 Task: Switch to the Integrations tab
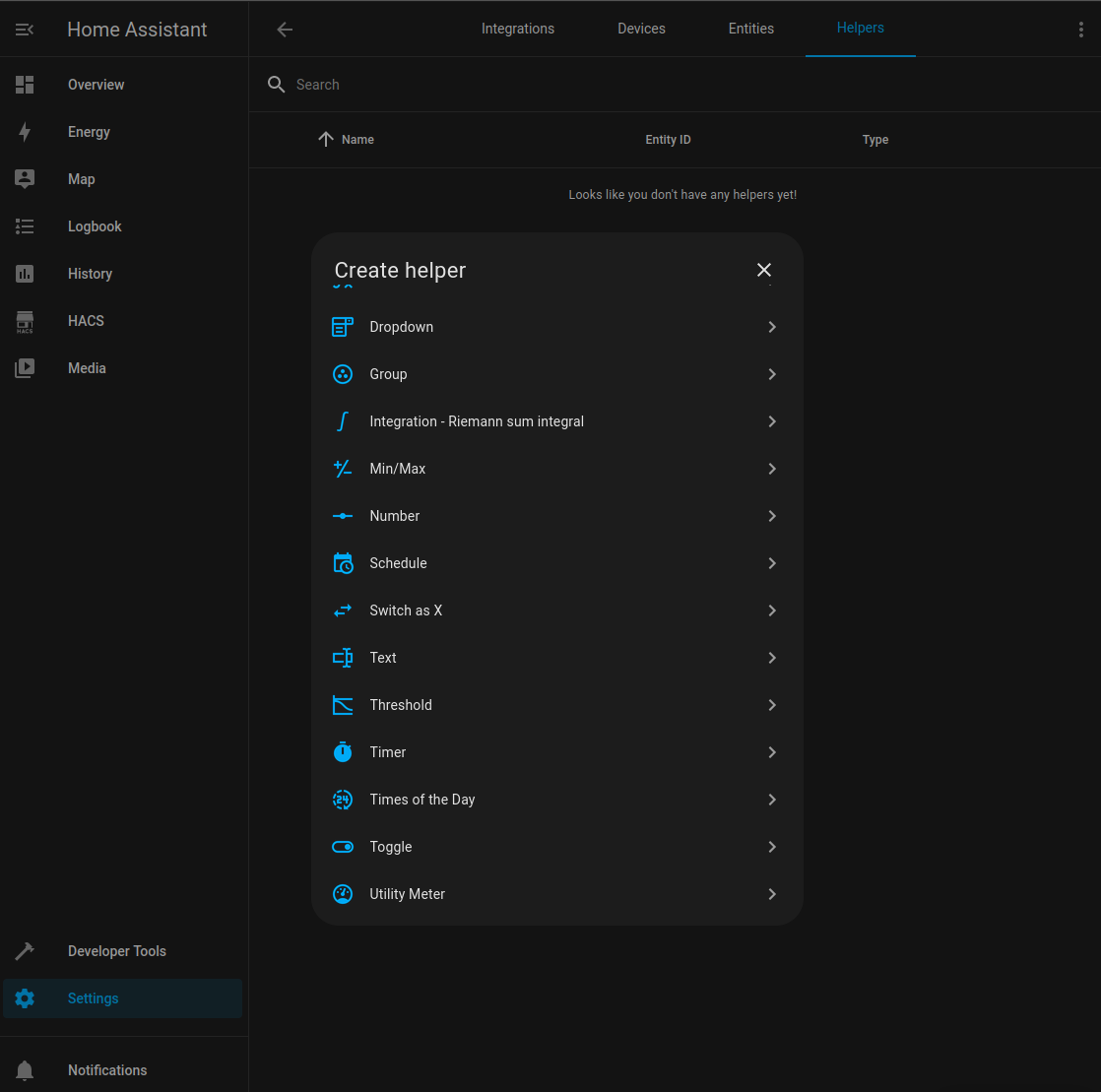pos(517,29)
